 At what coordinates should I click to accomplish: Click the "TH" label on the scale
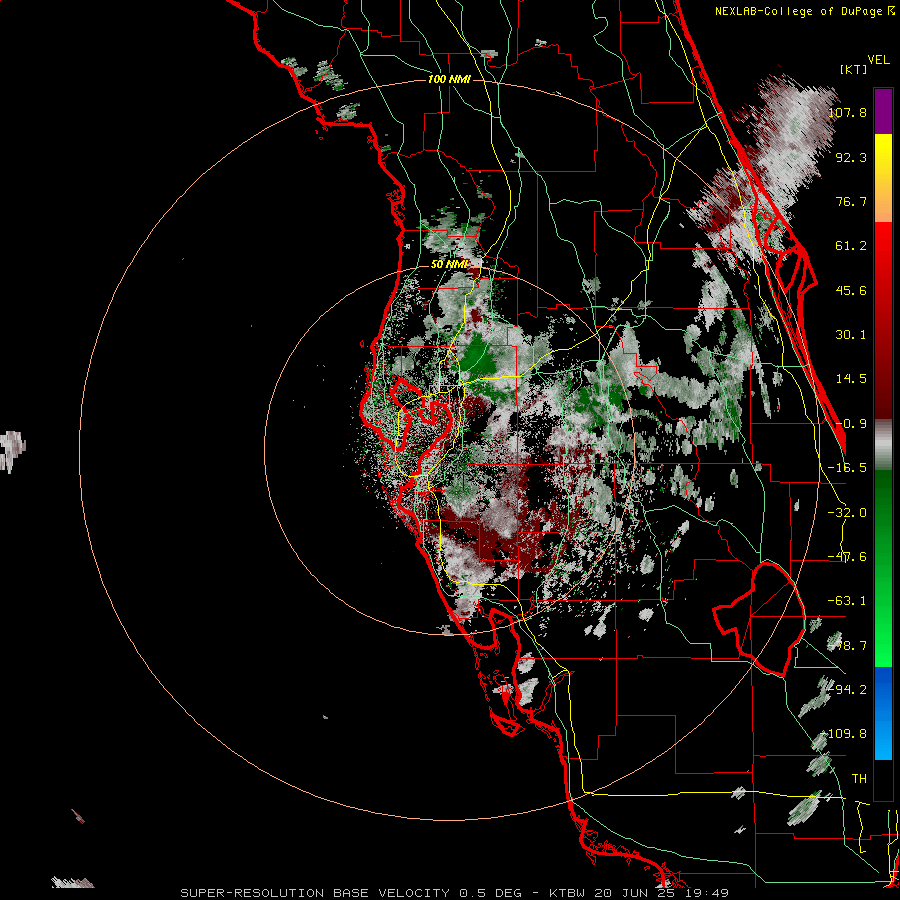[859, 779]
